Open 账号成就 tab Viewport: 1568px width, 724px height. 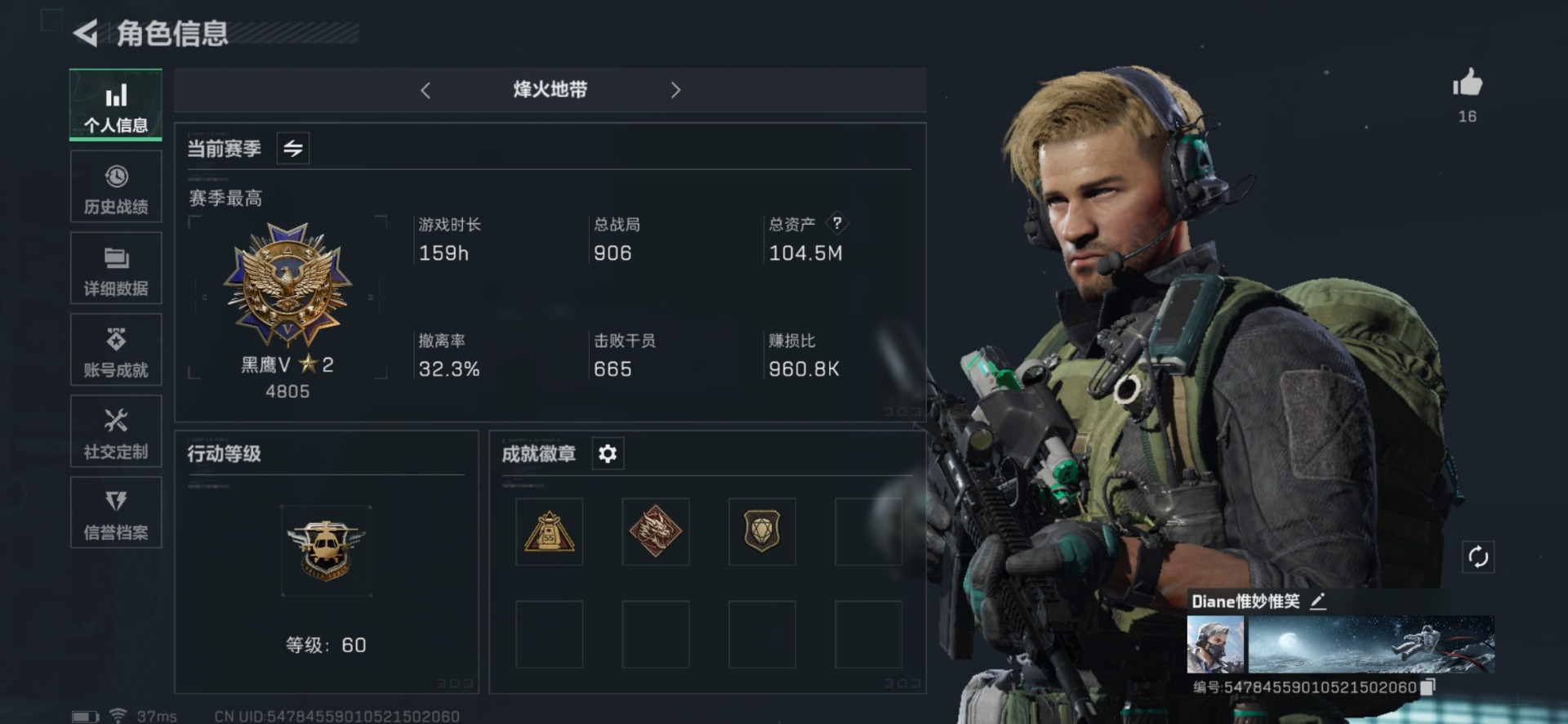coord(116,350)
